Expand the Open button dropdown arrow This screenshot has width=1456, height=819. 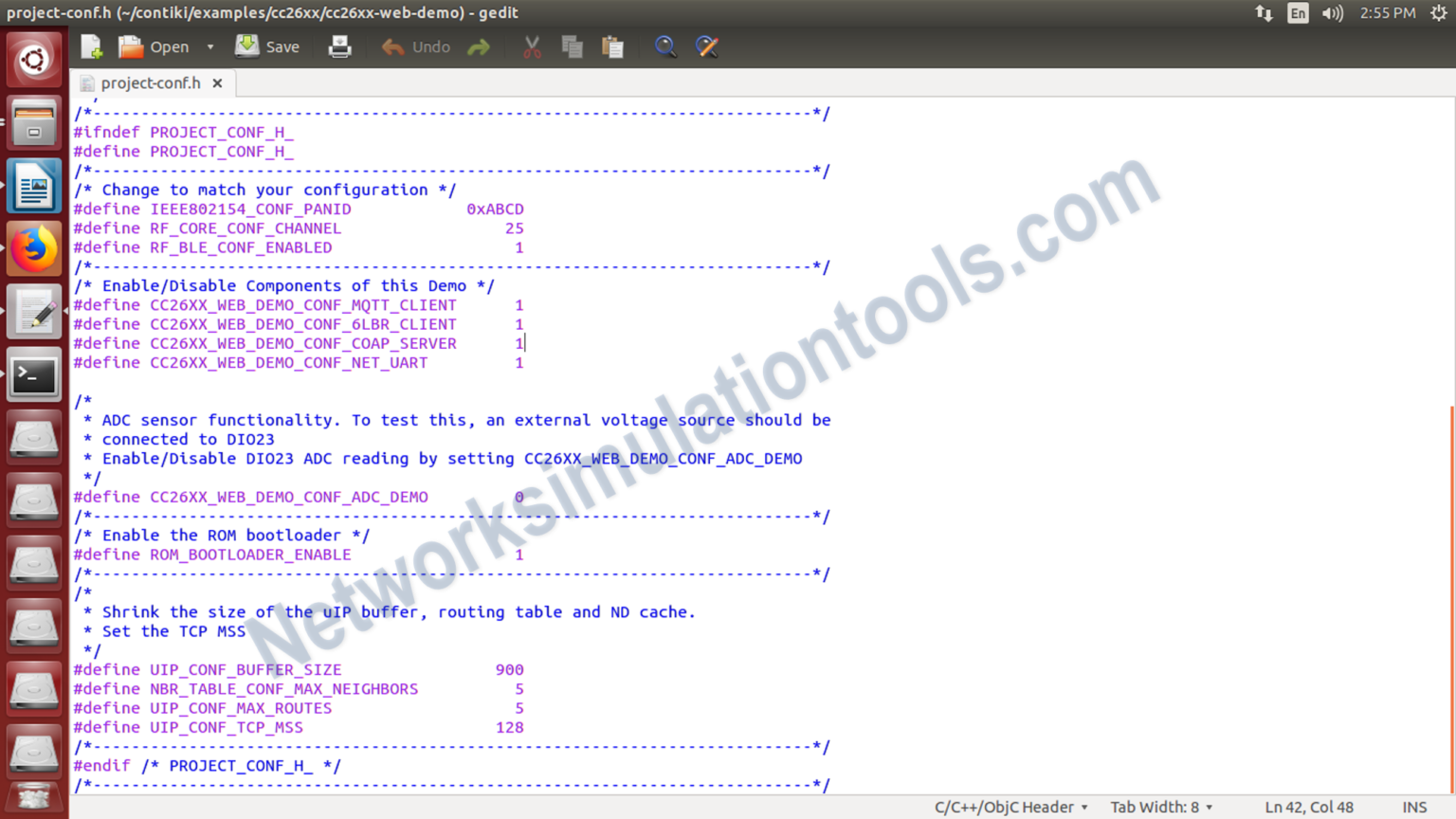209,46
